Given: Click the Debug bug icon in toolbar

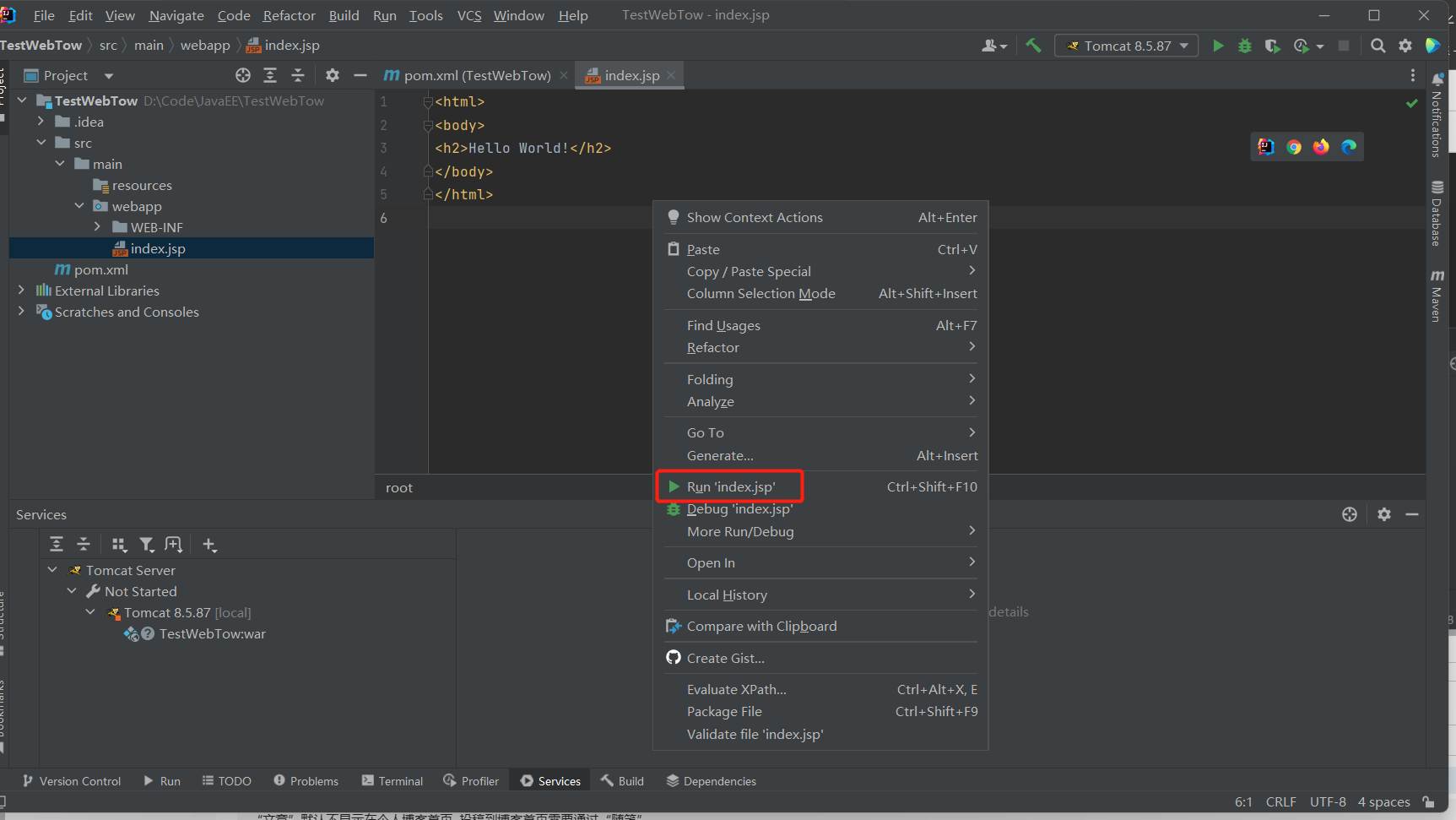Looking at the screenshot, I should [1245, 46].
